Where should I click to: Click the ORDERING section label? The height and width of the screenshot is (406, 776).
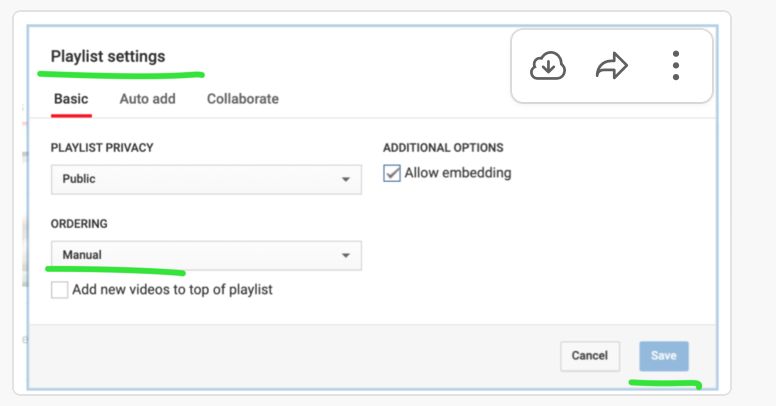pos(79,224)
